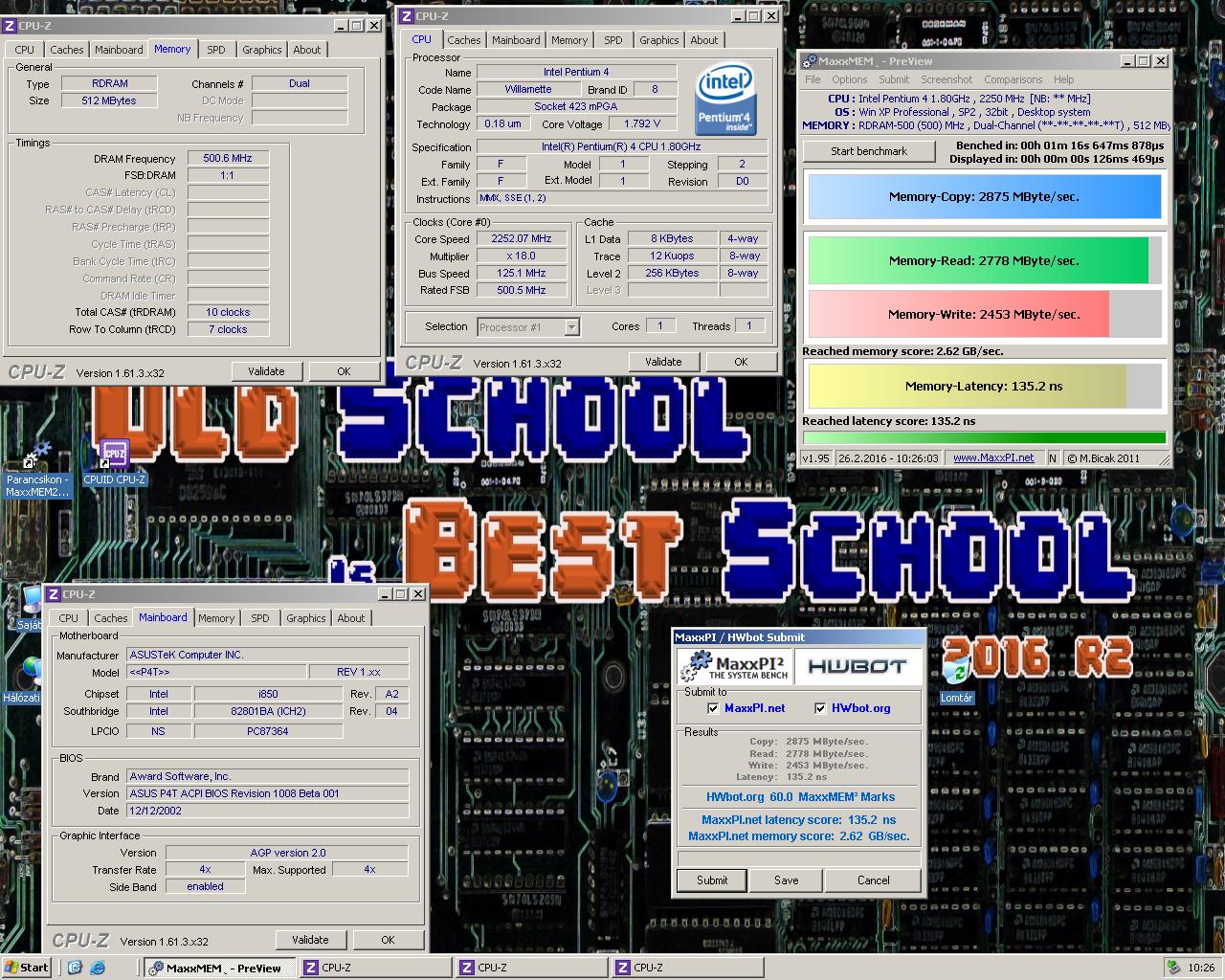Viewport: 1225px width, 980px height.
Task: Click the system tray icon beside the clock
Action: pyautogui.click(x=1172, y=968)
